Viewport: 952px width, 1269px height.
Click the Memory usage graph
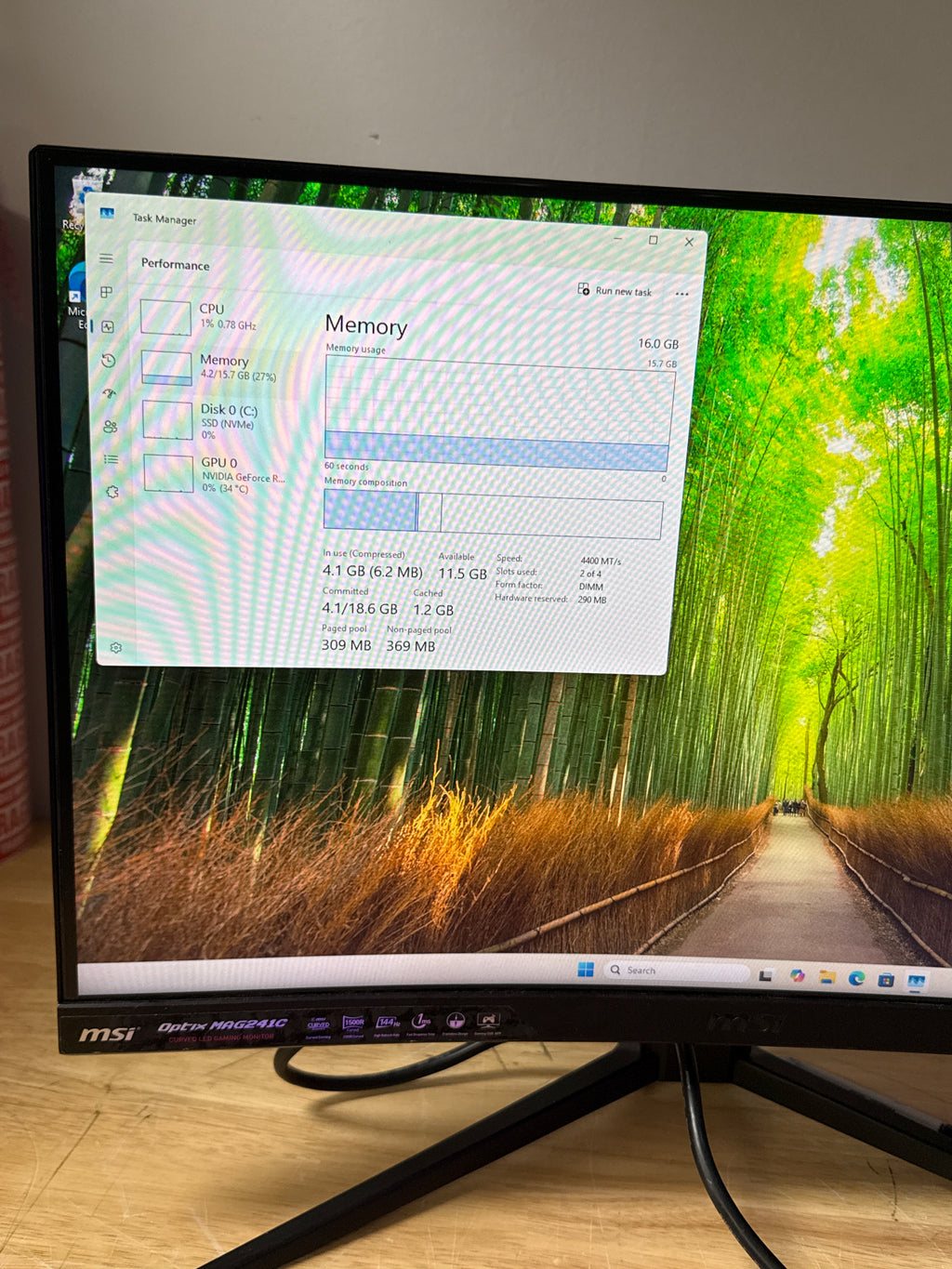[498, 414]
